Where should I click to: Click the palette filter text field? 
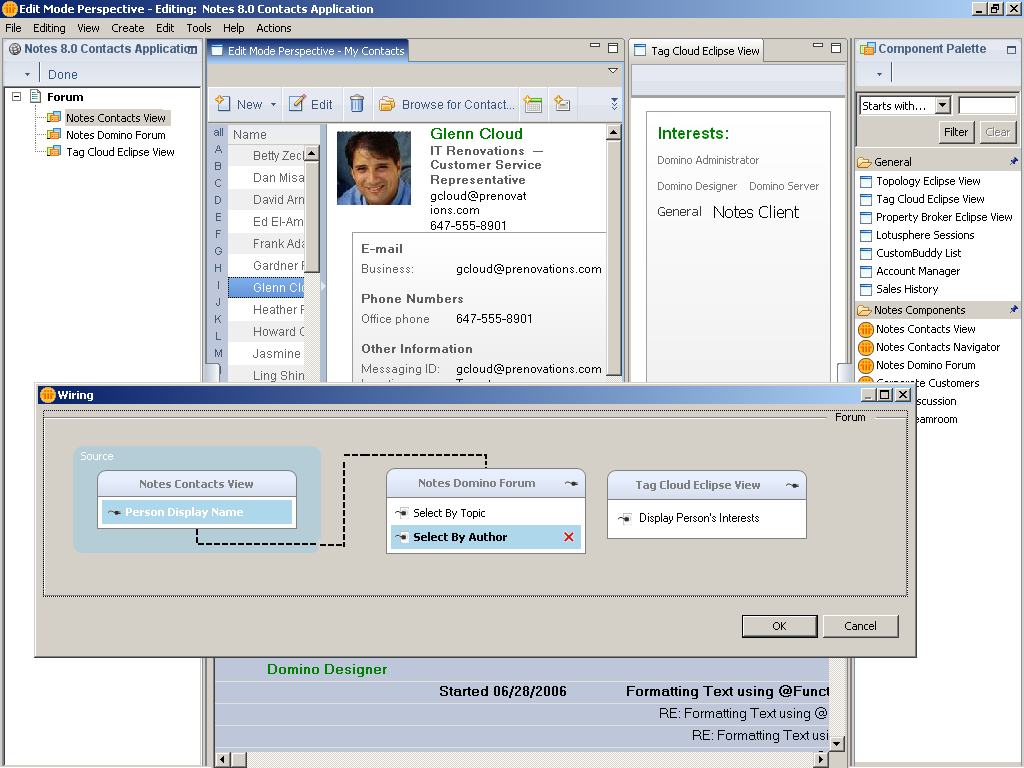[x=986, y=106]
